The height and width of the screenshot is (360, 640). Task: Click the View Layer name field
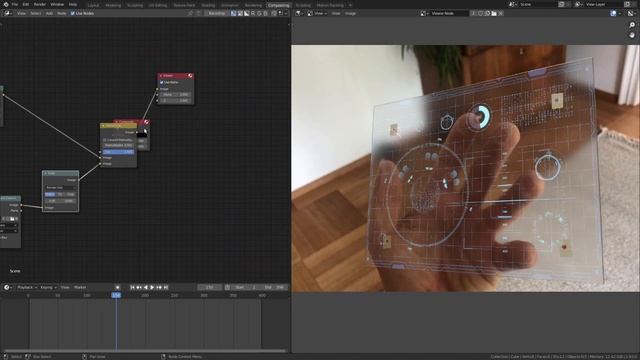point(604,4)
